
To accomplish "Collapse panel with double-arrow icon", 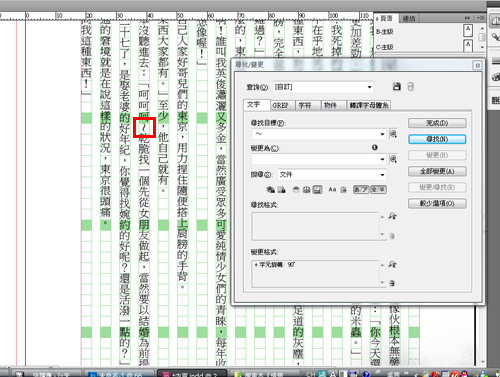I will 467,18.
